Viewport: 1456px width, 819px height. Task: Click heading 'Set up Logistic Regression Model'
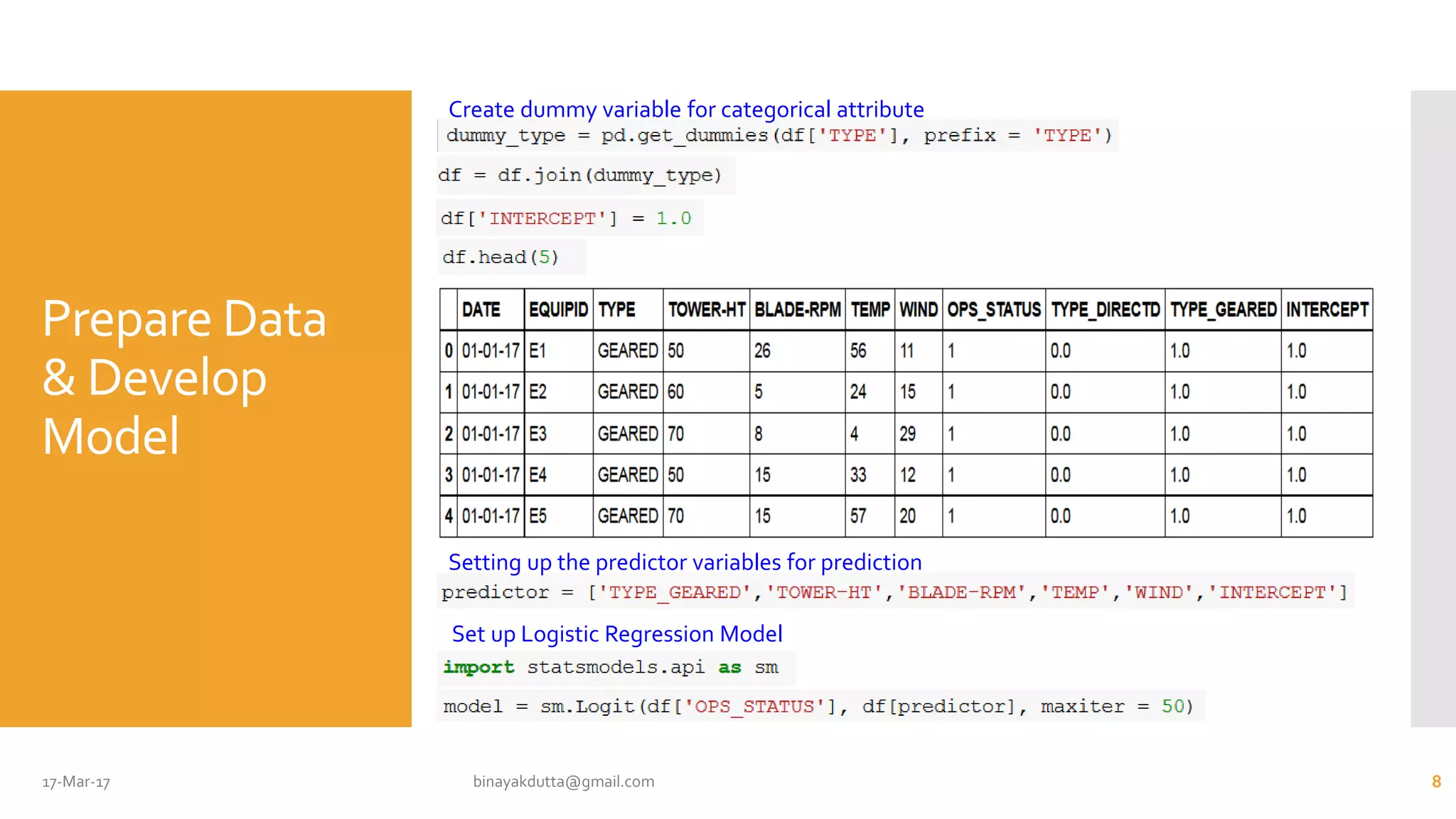click(x=617, y=634)
